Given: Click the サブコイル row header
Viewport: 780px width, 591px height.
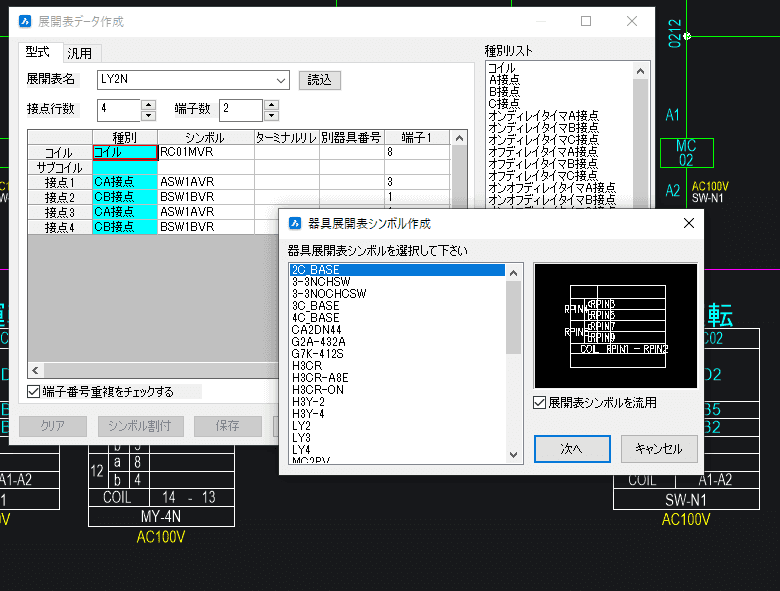Looking at the screenshot, I should [60, 168].
